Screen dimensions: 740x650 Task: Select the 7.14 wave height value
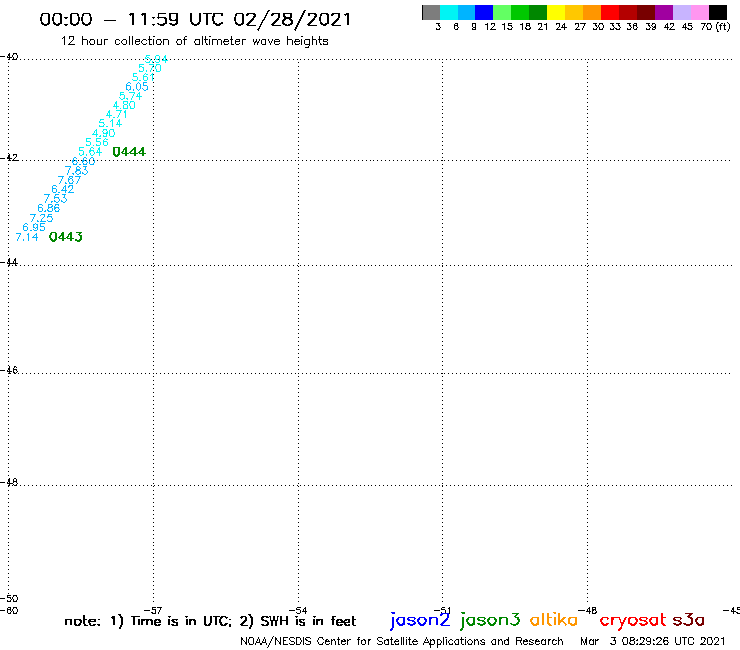[27, 237]
